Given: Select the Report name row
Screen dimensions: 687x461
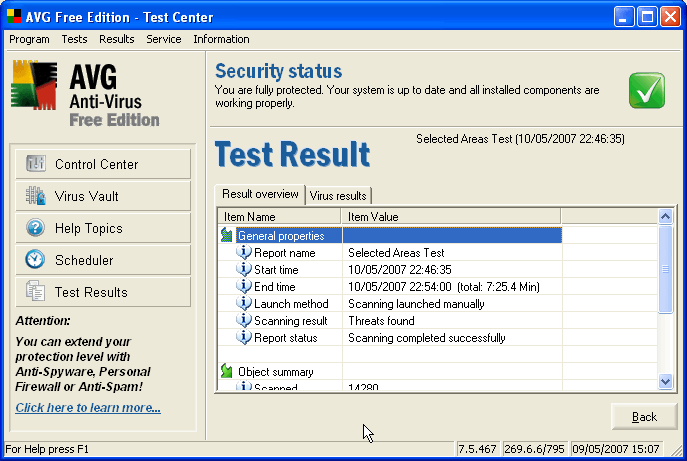Looking at the screenshot, I should click(x=390, y=253).
